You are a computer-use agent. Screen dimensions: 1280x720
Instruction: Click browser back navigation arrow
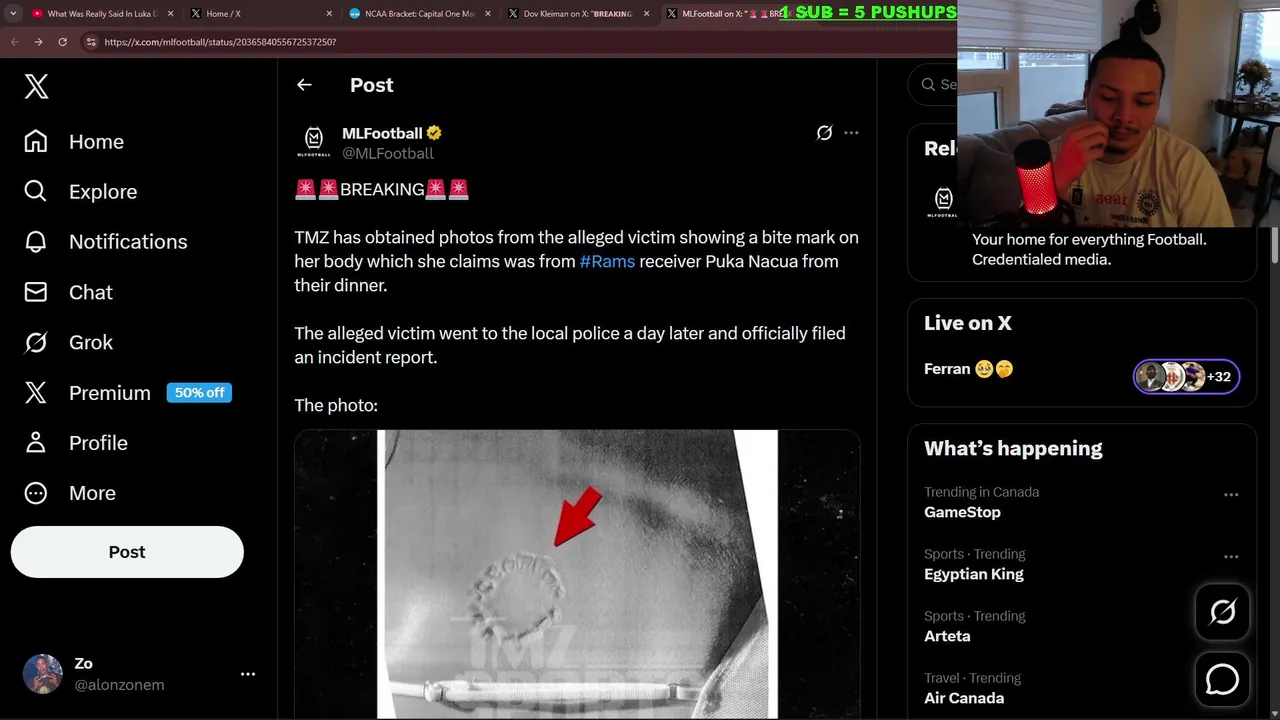14,42
